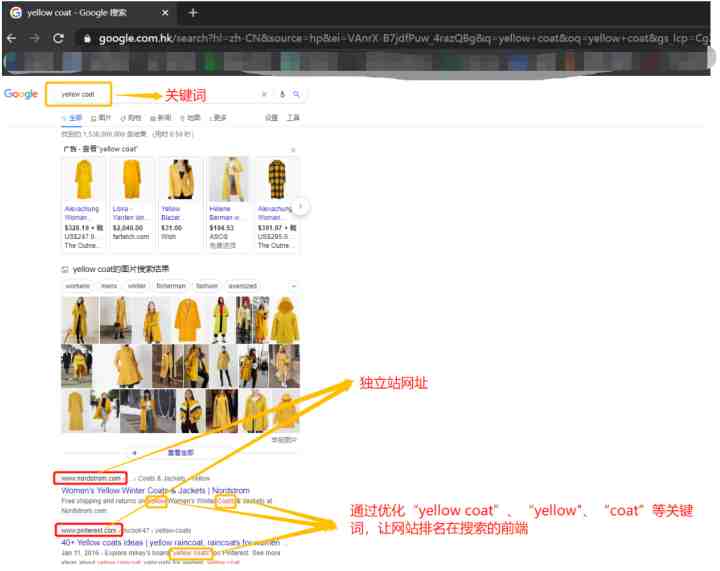Start voice search with microphone icon

point(282,94)
